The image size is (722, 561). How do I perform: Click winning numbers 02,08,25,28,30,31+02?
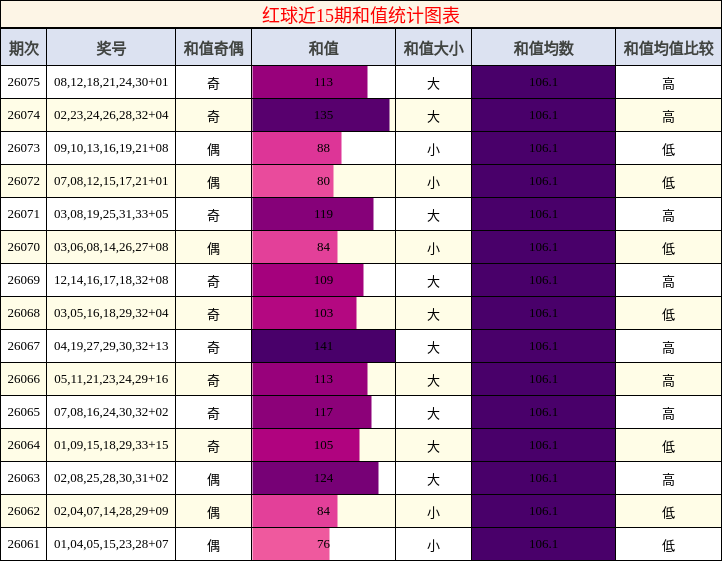111,478
